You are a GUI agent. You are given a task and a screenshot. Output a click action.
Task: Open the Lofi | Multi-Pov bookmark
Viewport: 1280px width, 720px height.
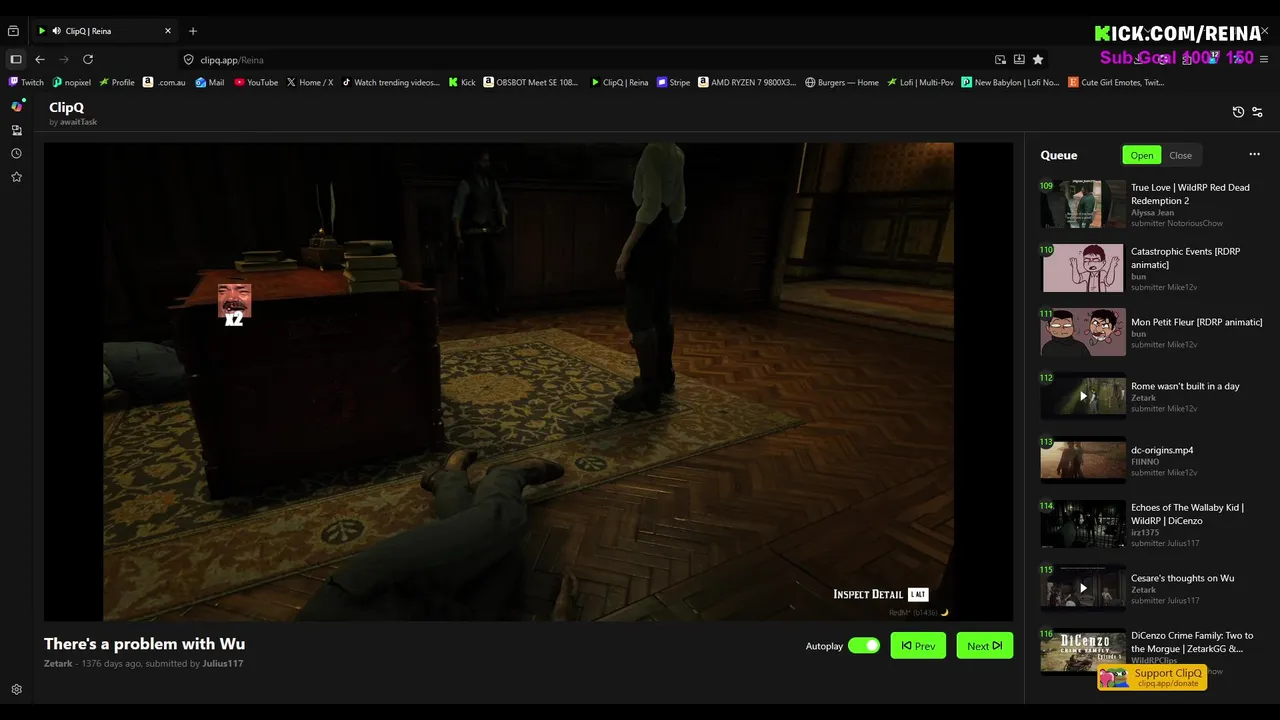(921, 82)
